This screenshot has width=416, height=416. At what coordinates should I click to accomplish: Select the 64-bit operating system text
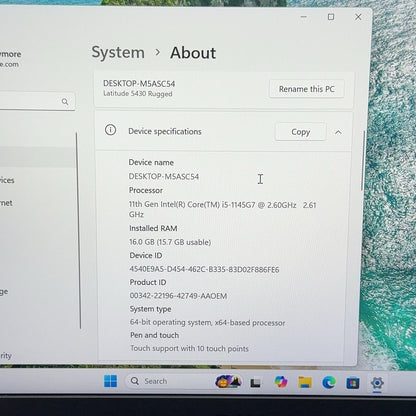[x=207, y=322]
